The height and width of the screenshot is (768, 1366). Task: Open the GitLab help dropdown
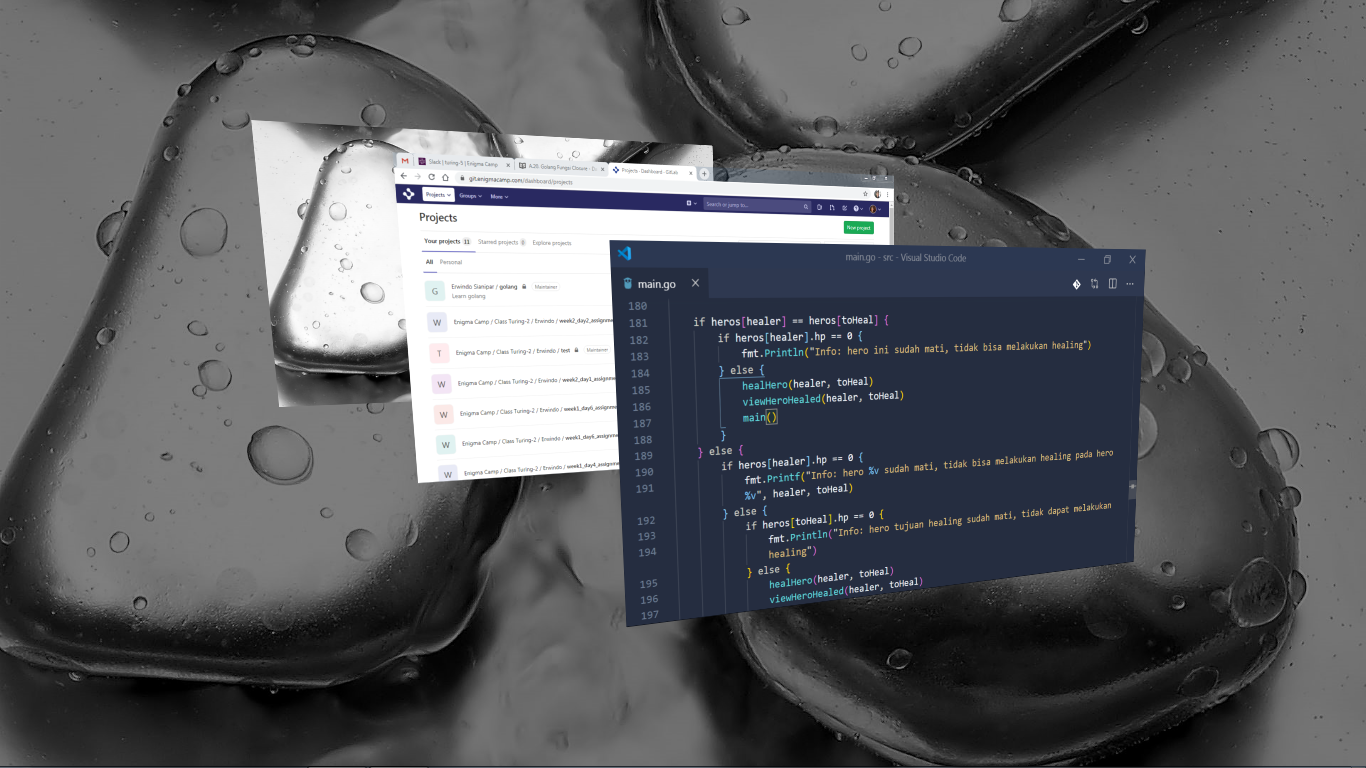[858, 208]
